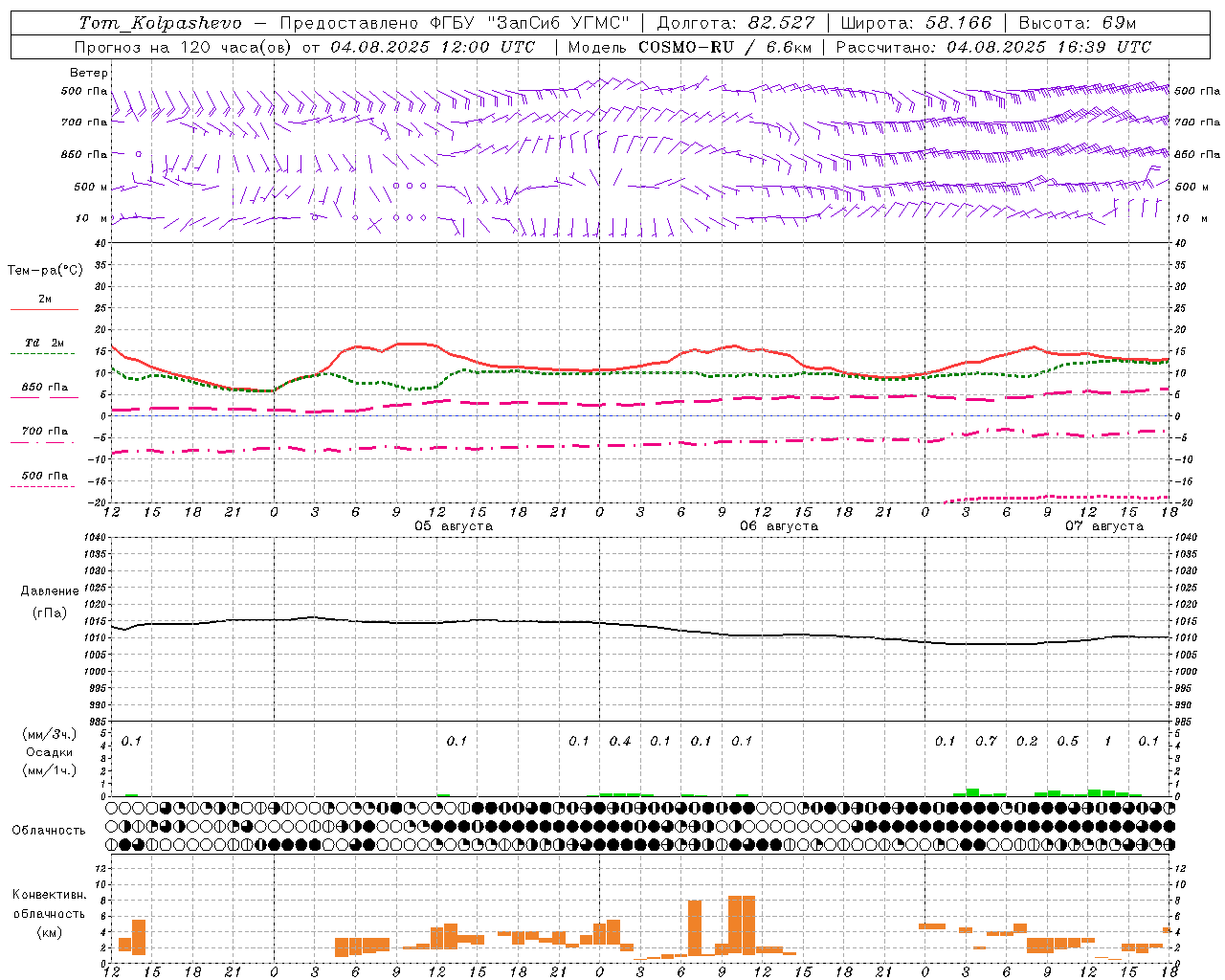Screen dimensions: 1225x980
Task: Click the 'Тем-ра(°C)' temperature label
Action: (45, 271)
